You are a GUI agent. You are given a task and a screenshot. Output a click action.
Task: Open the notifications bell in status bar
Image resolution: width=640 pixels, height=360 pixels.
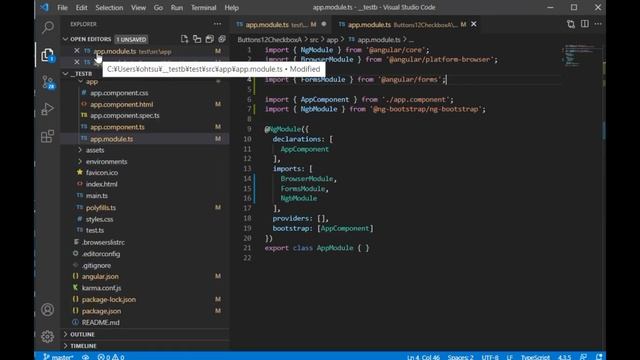click(599, 357)
